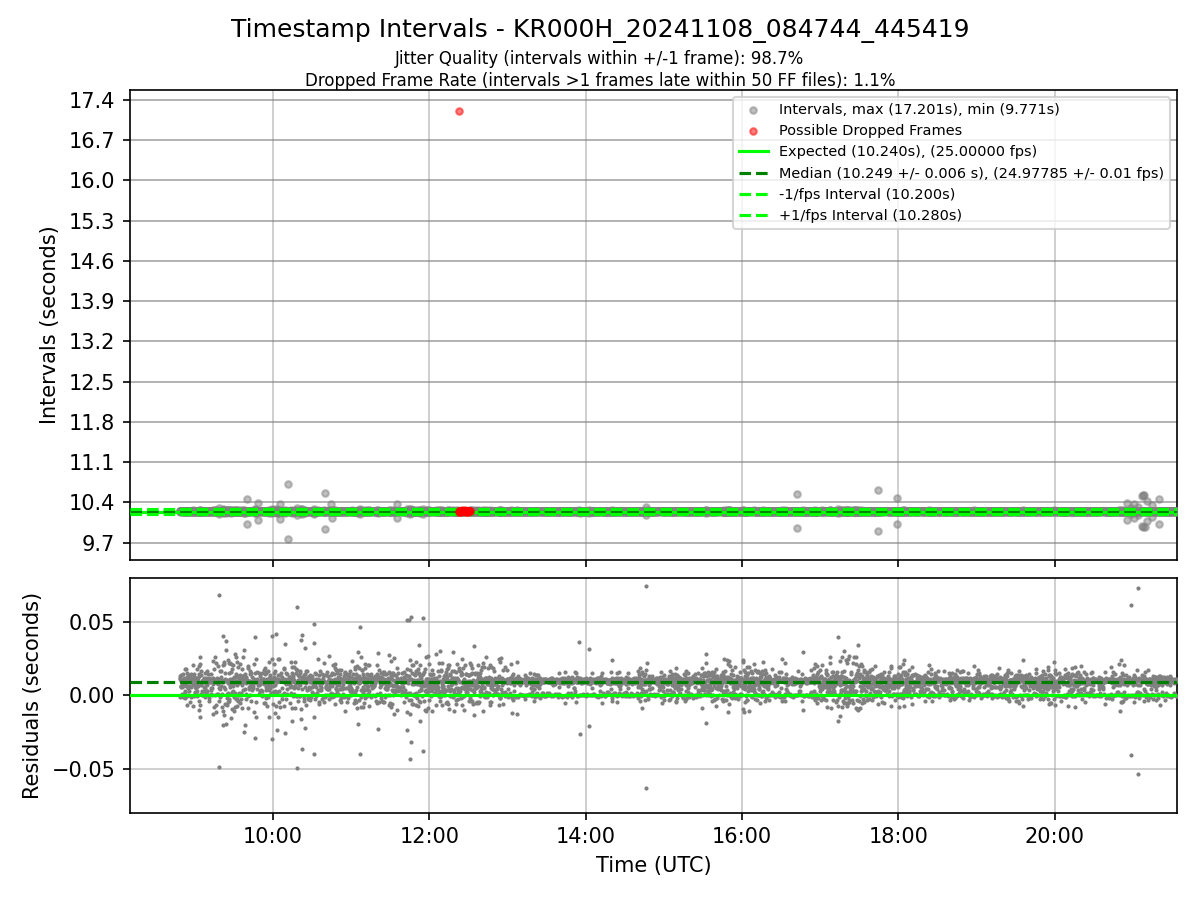This screenshot has height=900, width=1200.
Task: Click the 20:00 time tick label
Action: (1054, 834)
